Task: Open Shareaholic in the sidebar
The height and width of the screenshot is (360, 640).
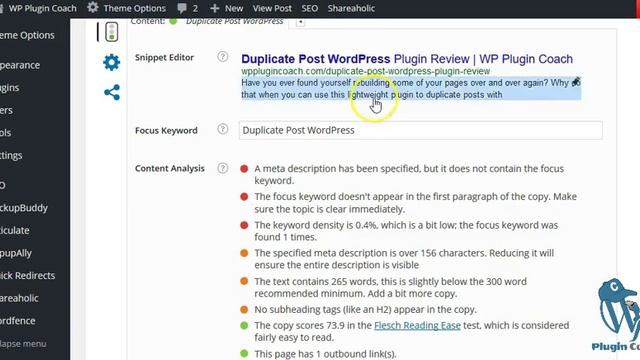Action: 19,298
